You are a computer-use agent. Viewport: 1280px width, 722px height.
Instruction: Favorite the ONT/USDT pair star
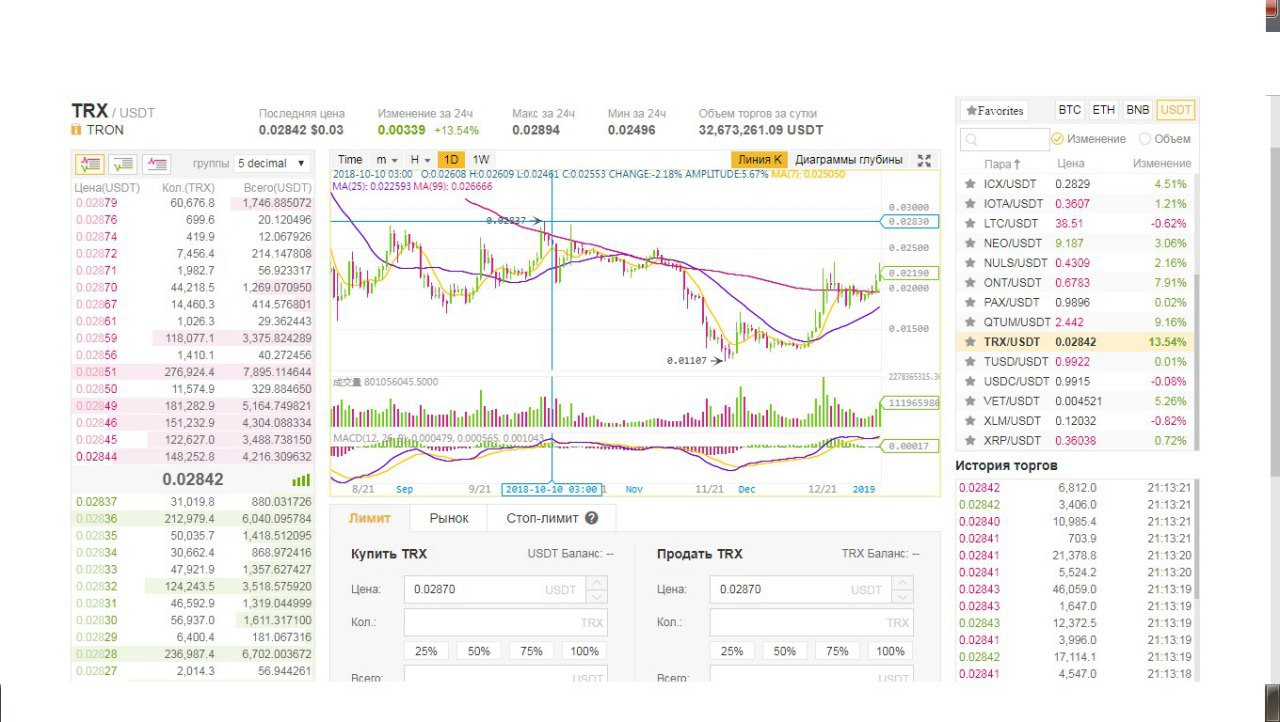pos(969,282)
